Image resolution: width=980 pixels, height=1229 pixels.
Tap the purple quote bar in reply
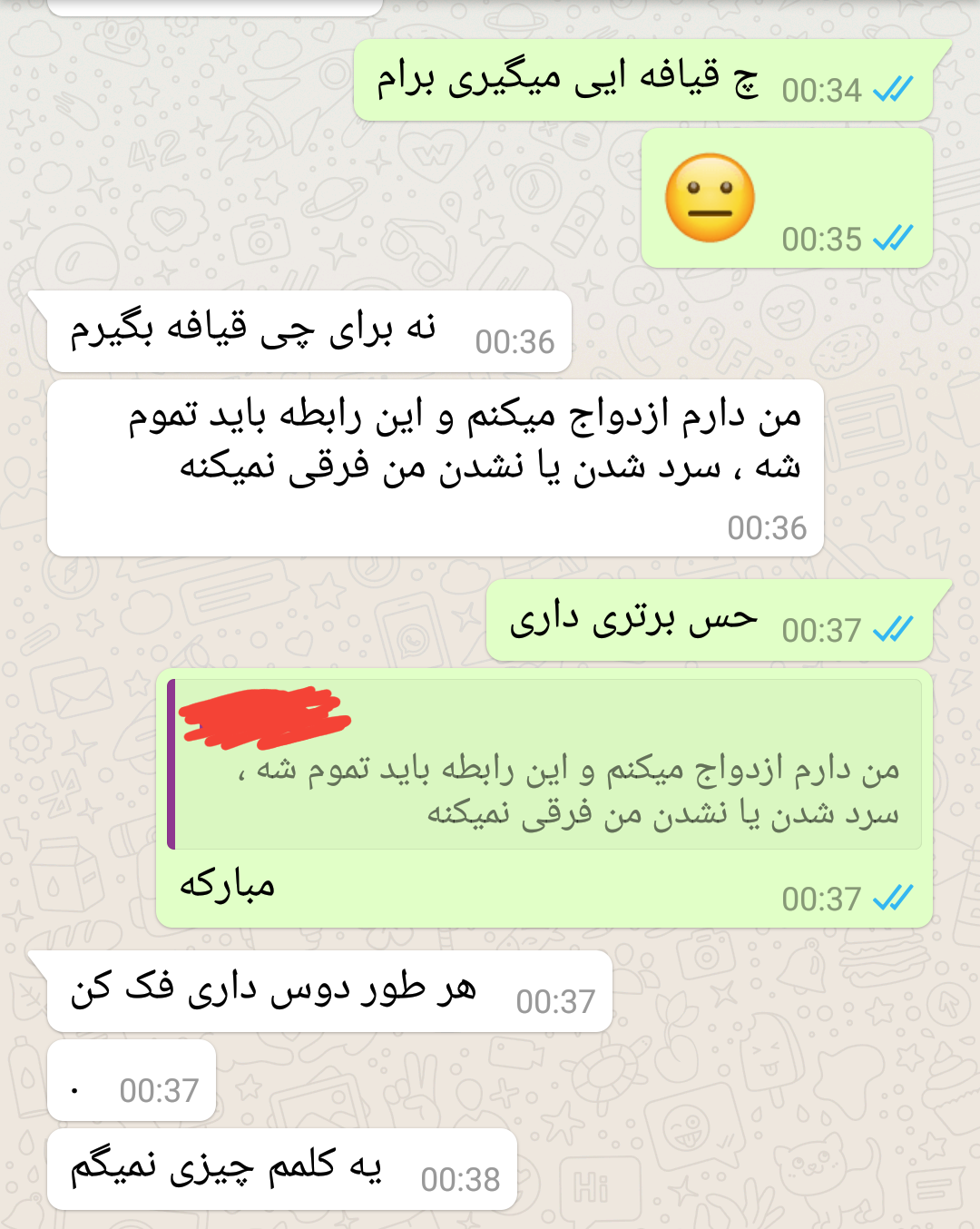click(171, 764)
